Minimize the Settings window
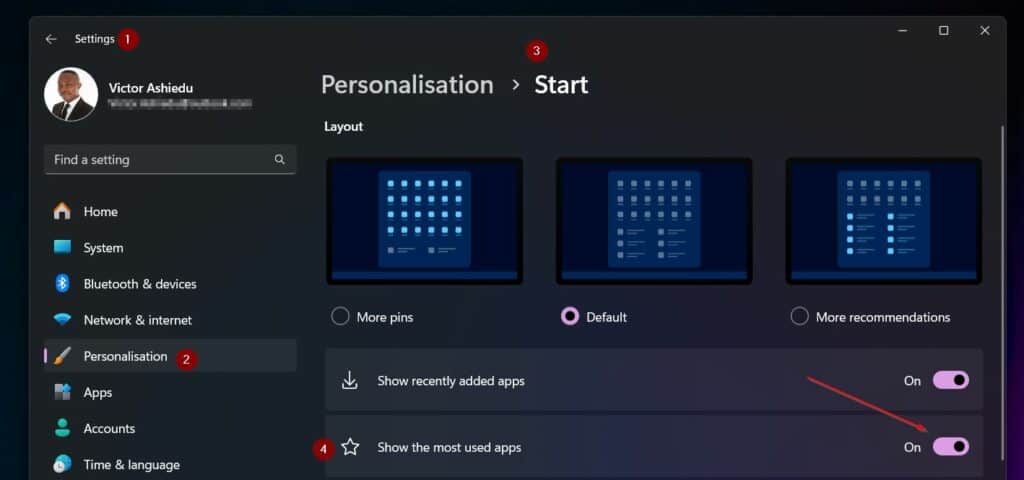Image resolution: width=1024 pixels, height=480 pixels. click(903, 31)
